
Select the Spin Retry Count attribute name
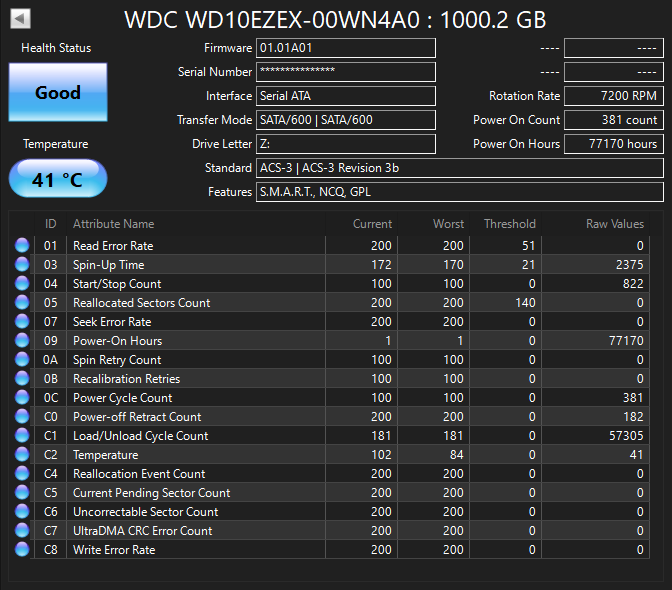pyautogui.click(x=117, y=360)
